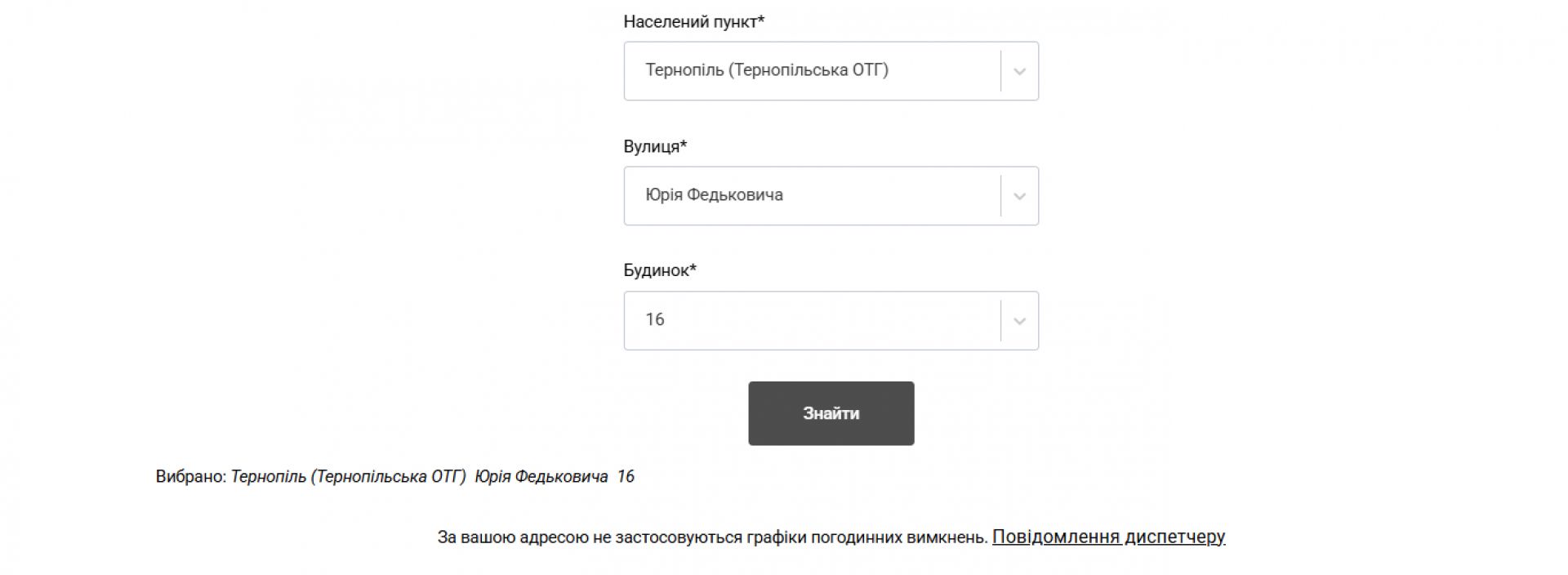
Task: Click the Знайти button
Action: (831, 413)
